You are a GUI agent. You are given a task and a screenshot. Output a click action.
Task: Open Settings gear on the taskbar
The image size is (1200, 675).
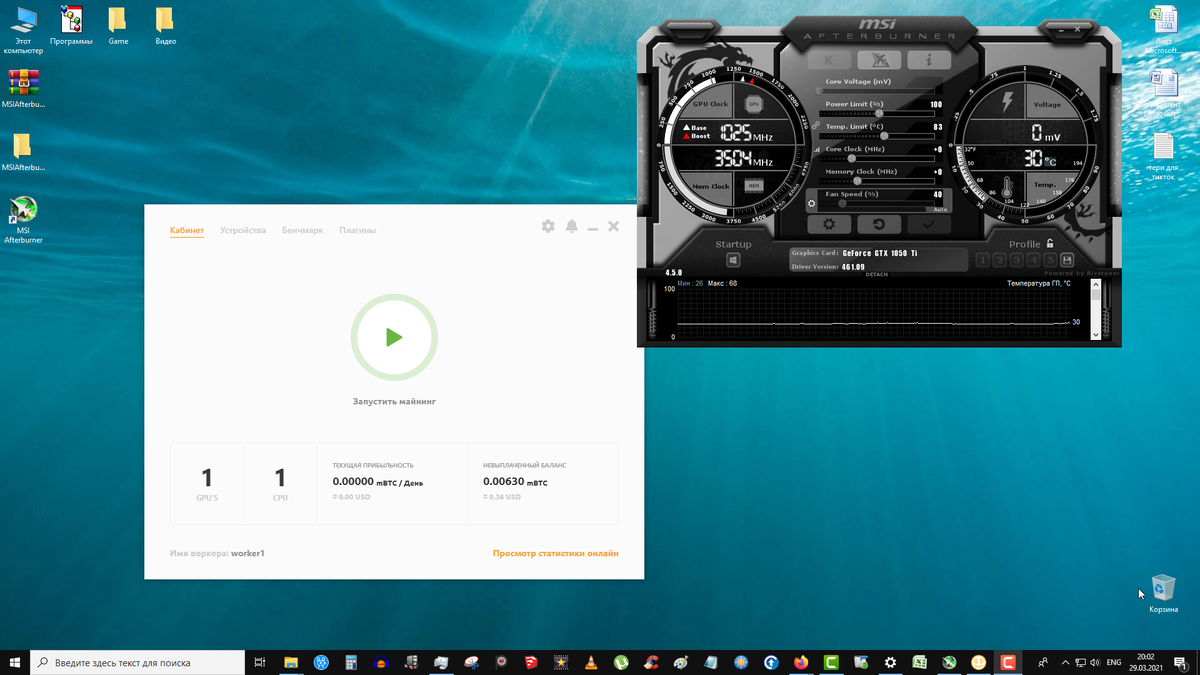point(890,662)
